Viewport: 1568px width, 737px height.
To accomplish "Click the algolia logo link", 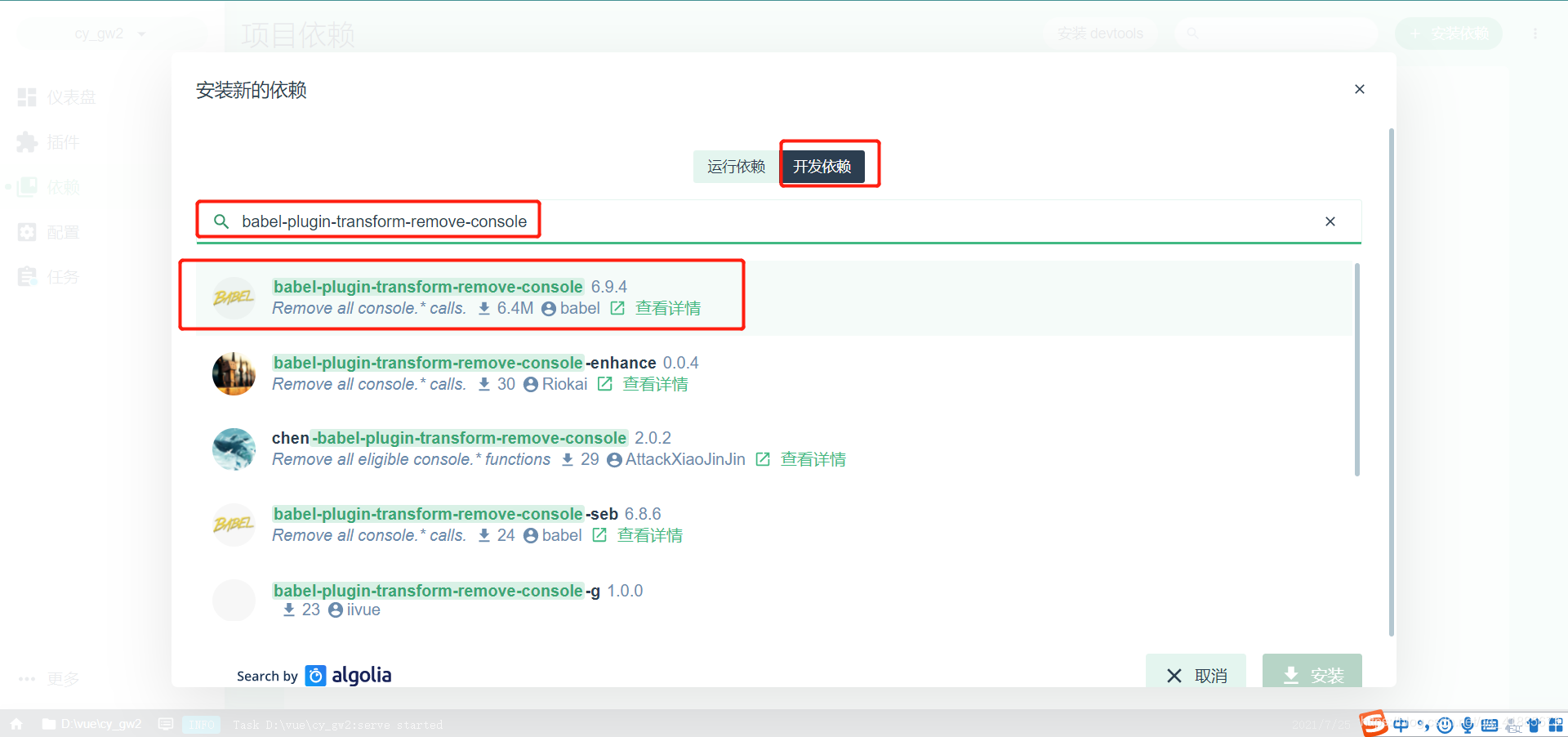I will (348, 676).
